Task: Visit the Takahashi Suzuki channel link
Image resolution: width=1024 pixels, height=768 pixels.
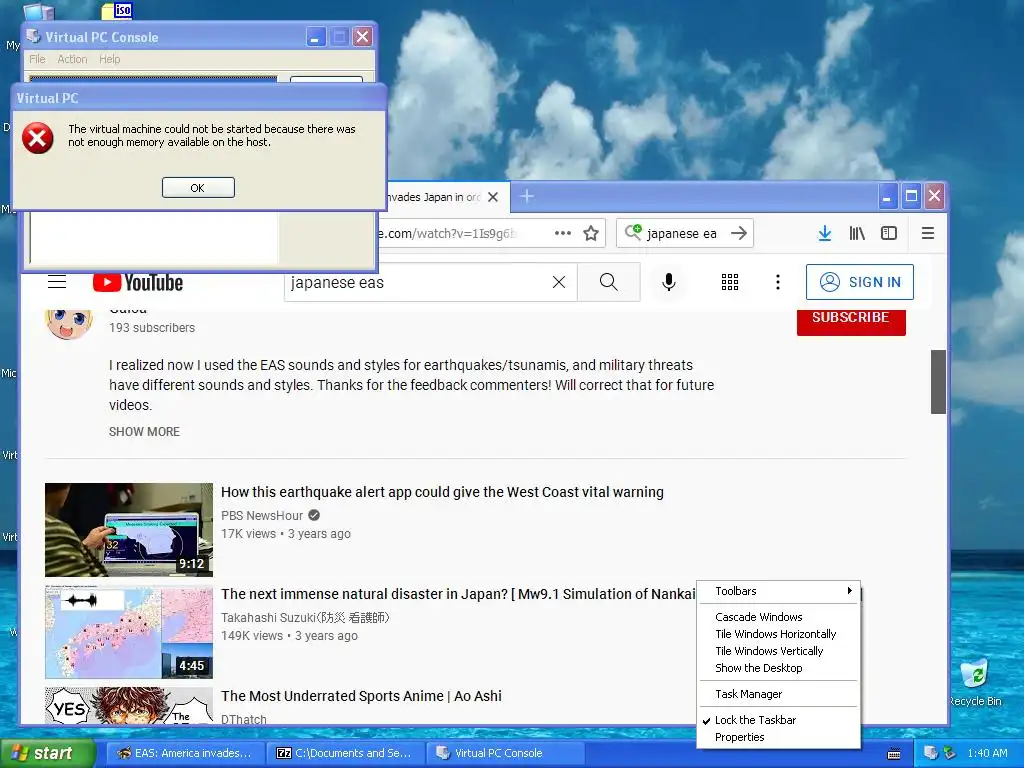Action: point(305,617)
